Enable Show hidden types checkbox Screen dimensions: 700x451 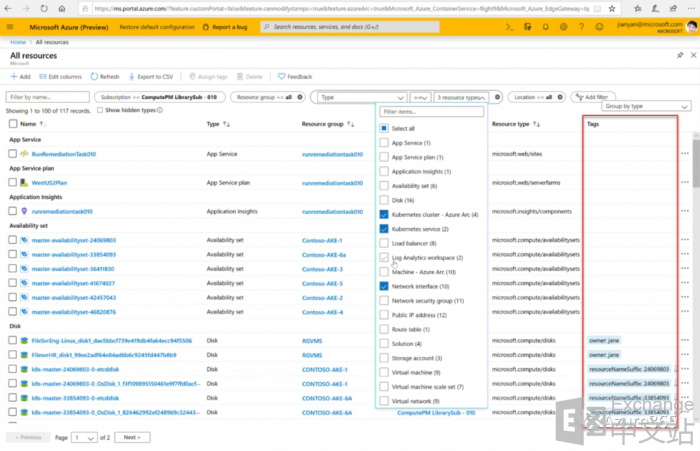coord(100,111)
